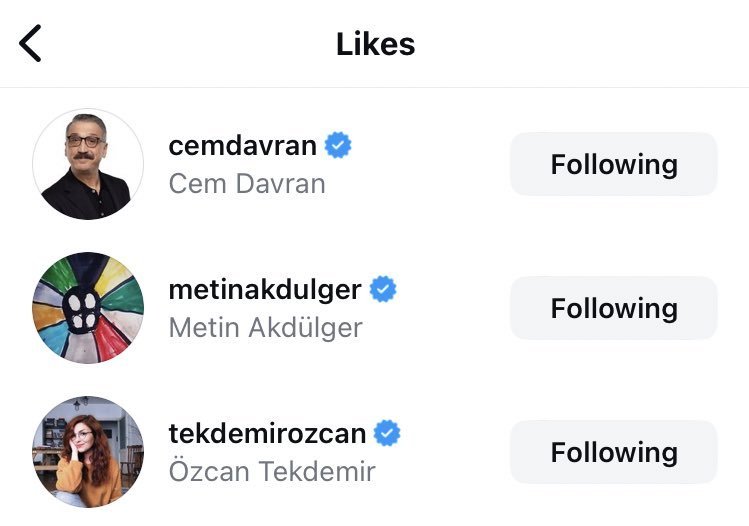Unfollow Özcan Tekdemir via her Following button
The height and width of the screenshot is (526, 749).
613,452
